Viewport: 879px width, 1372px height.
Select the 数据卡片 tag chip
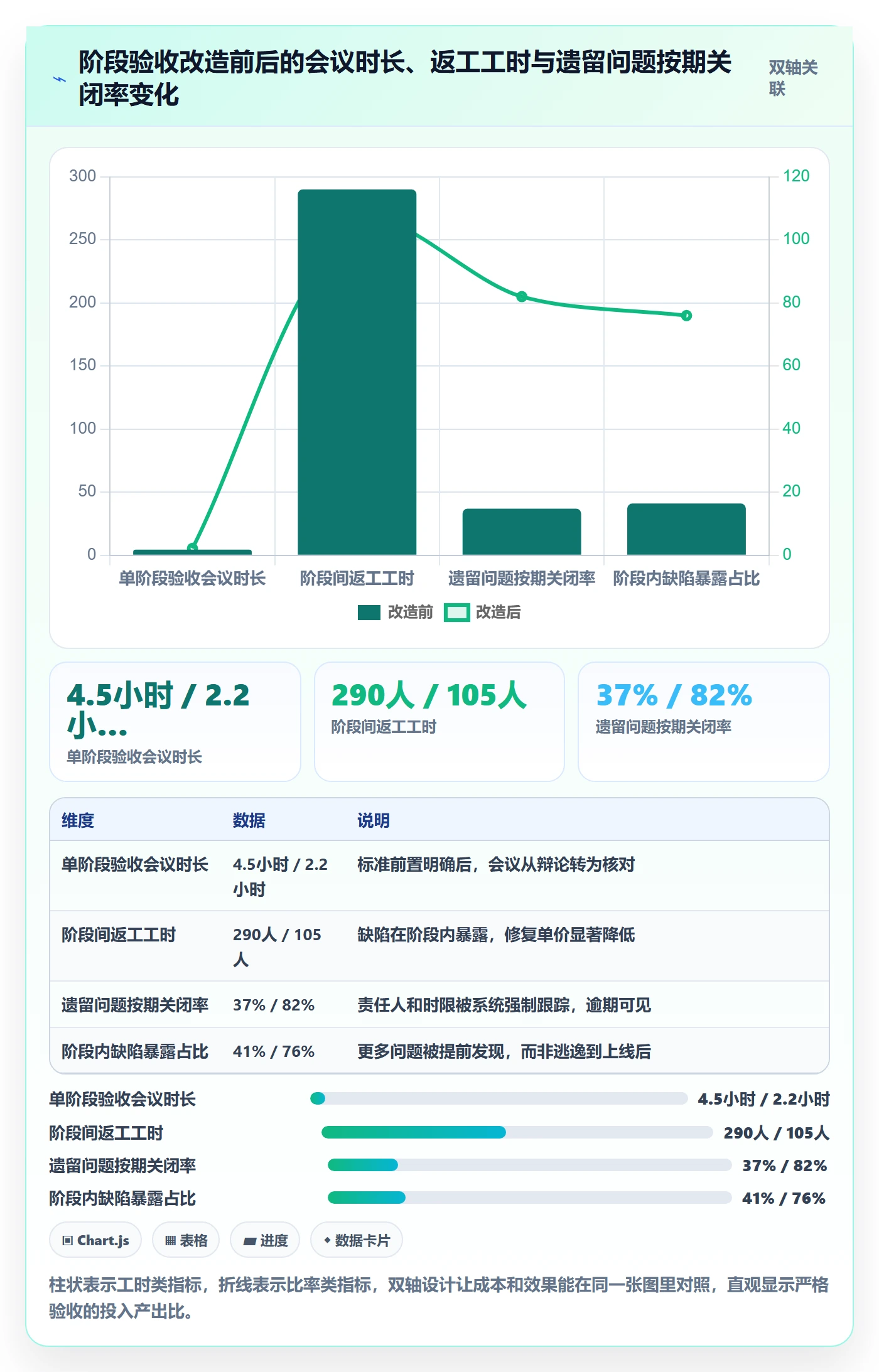tap(357, 1240)
